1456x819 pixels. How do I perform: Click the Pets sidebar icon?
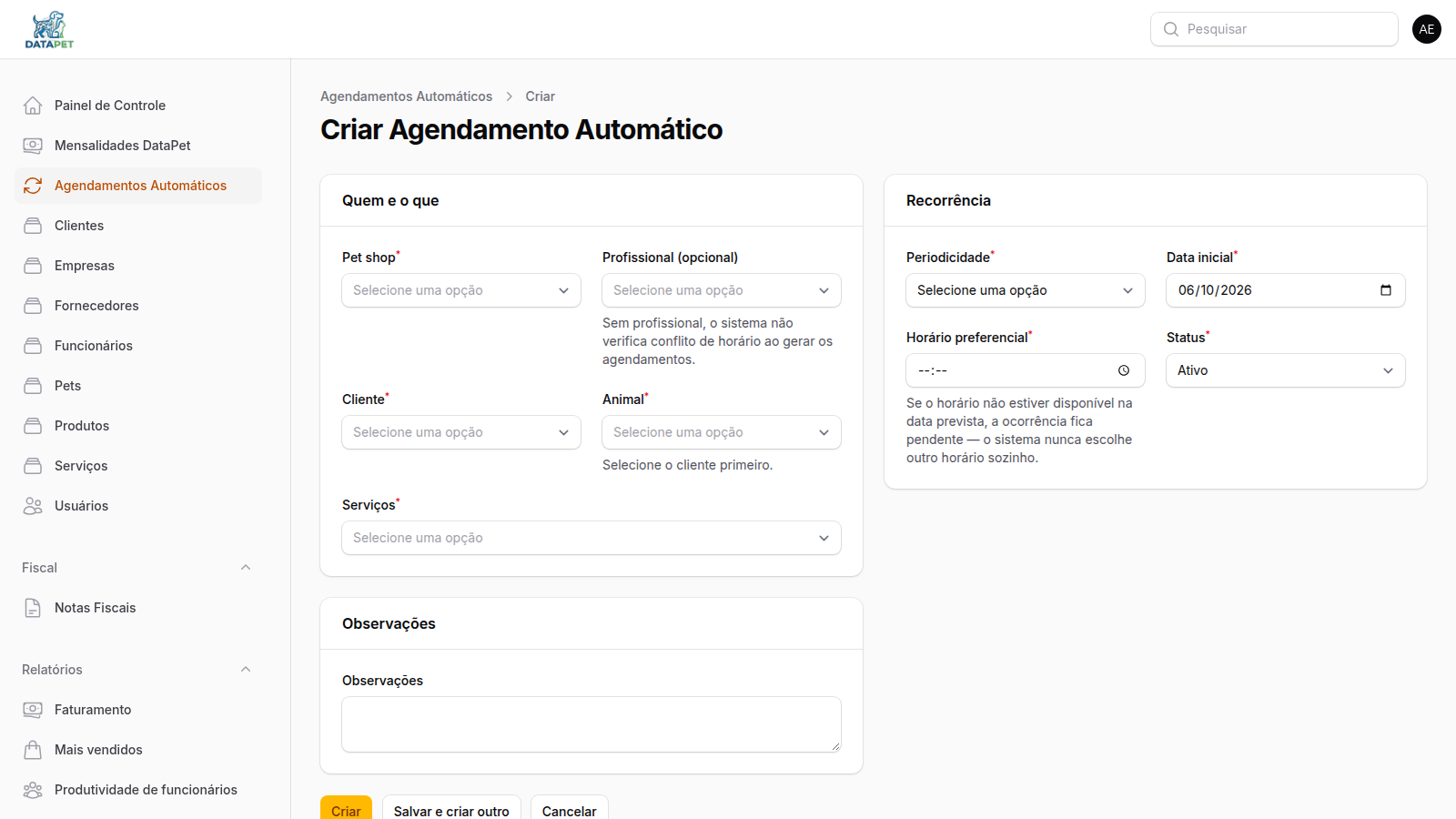(x=33, y=386)
